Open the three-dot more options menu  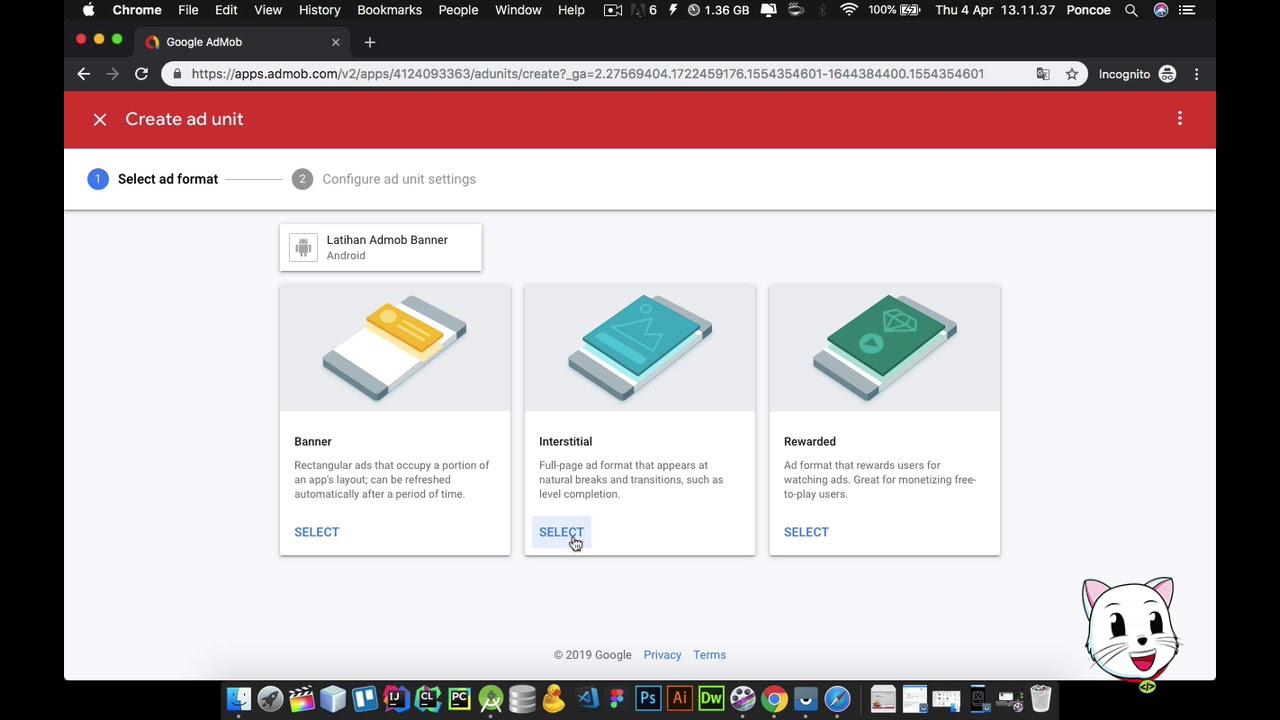1180,119
